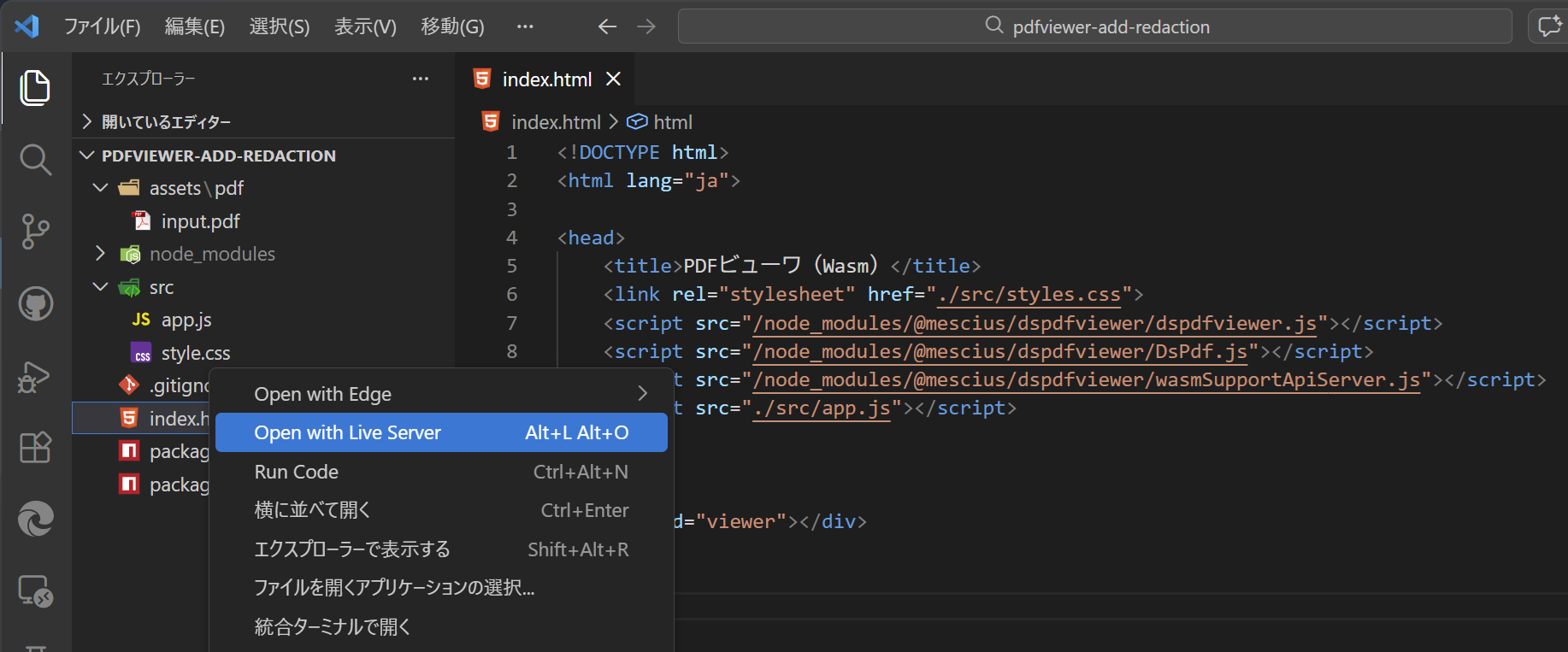This screenshot has height=652, width=1568.
Task: Click the VS Code logo icon
Action: click(x=27, y=26)
